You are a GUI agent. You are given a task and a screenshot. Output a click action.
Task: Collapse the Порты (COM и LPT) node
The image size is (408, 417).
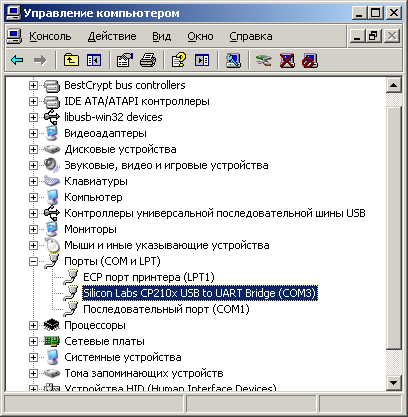[33, 261]
